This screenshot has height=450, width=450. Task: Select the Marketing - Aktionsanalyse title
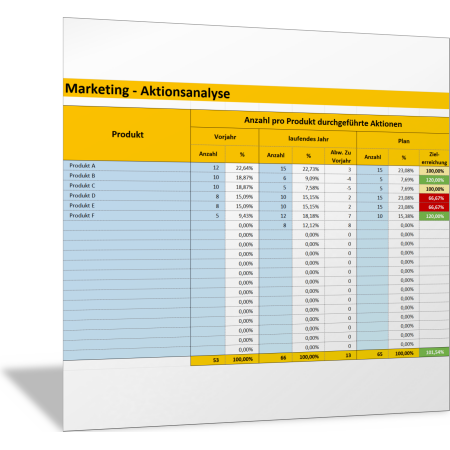(x=147, y=91)
